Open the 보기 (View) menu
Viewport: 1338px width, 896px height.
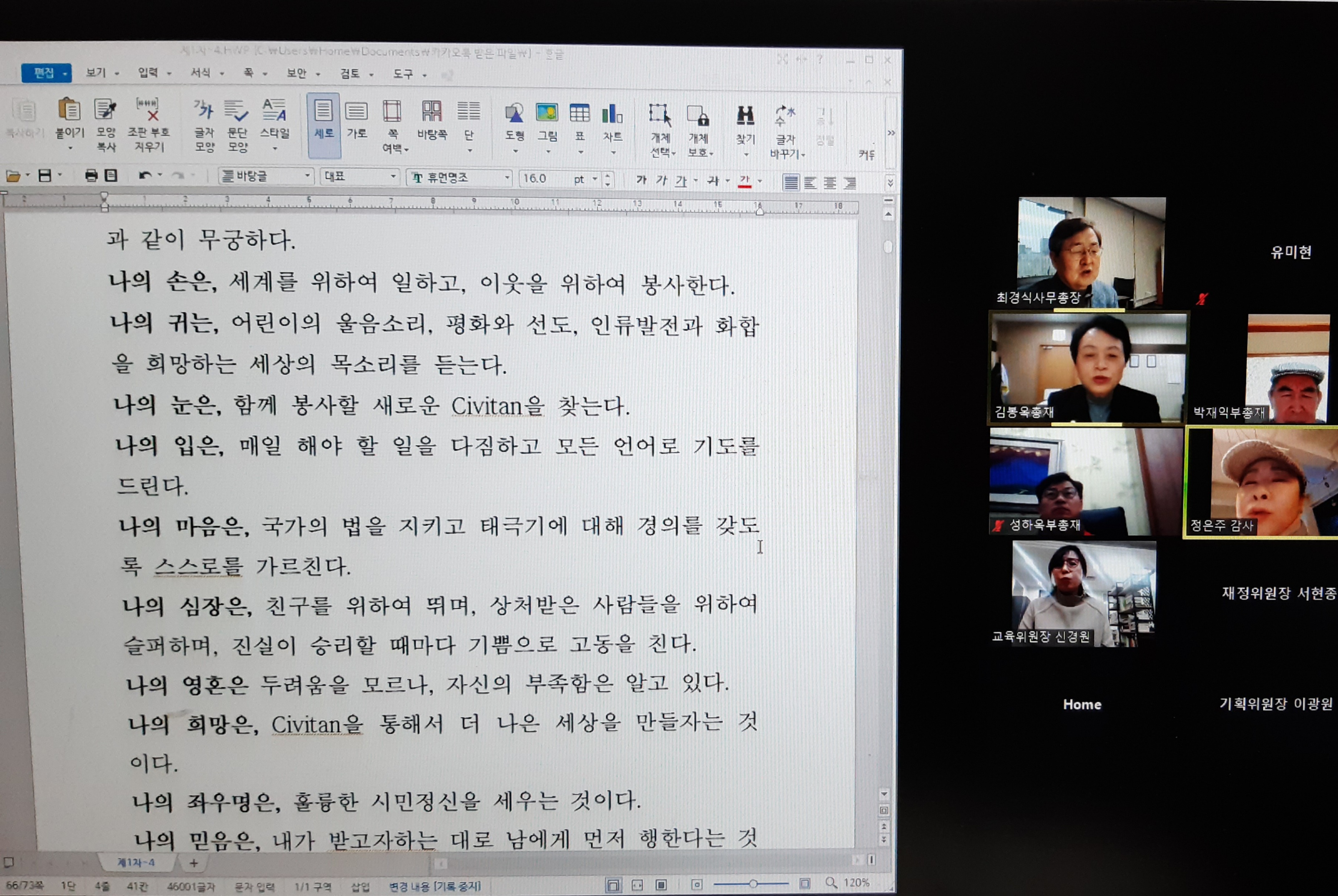tap(102, 73)
